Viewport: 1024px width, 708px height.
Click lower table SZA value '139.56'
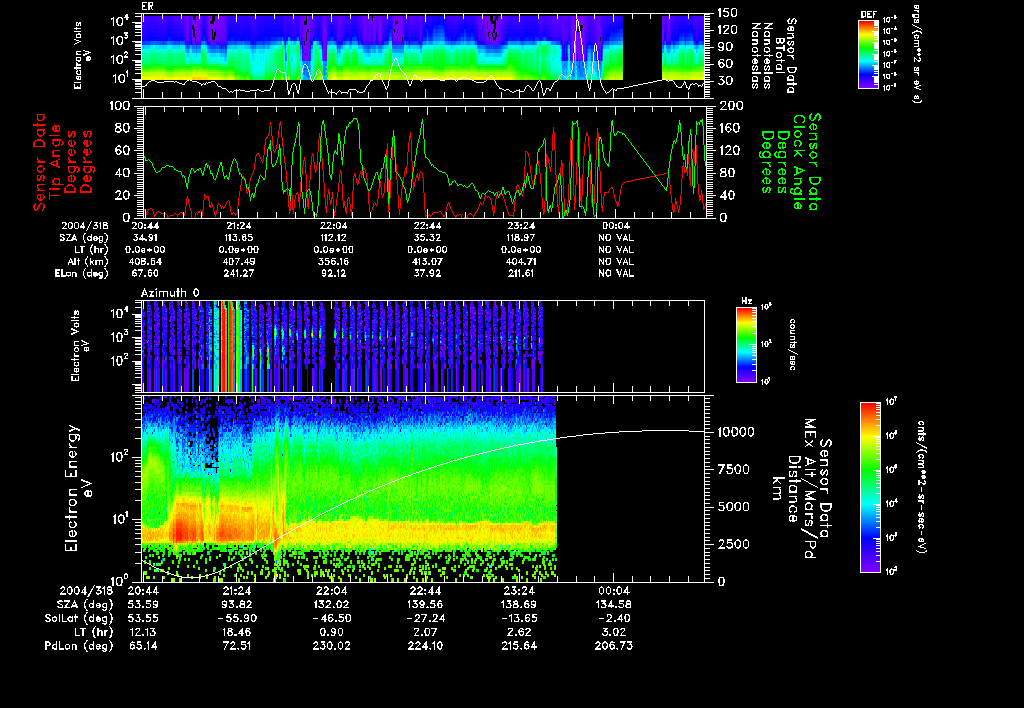[425, 605]
